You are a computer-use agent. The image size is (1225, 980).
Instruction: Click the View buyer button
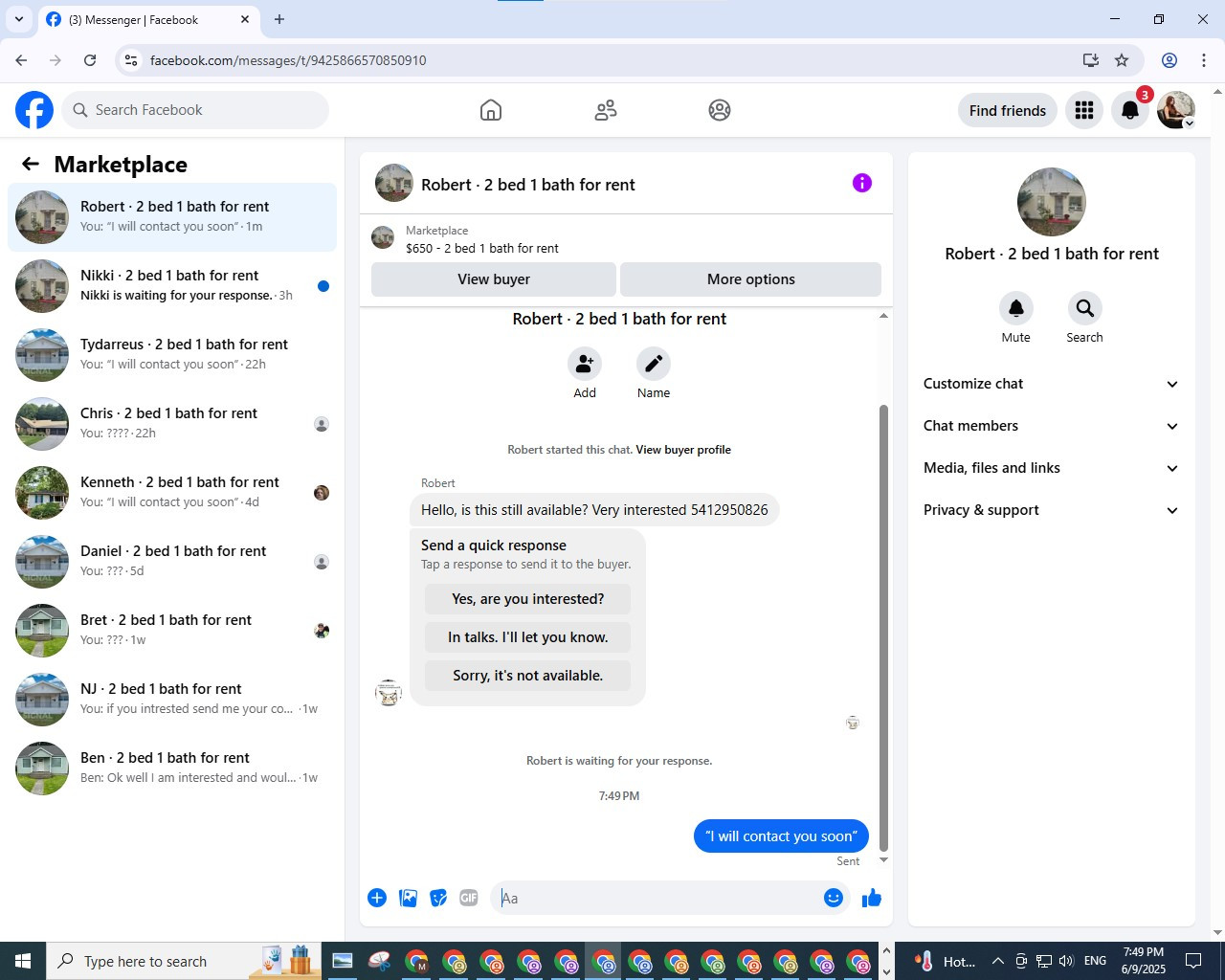(494, 279)
